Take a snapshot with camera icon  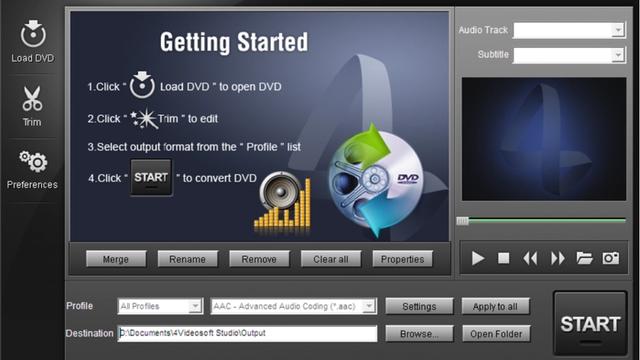point(611,258)
